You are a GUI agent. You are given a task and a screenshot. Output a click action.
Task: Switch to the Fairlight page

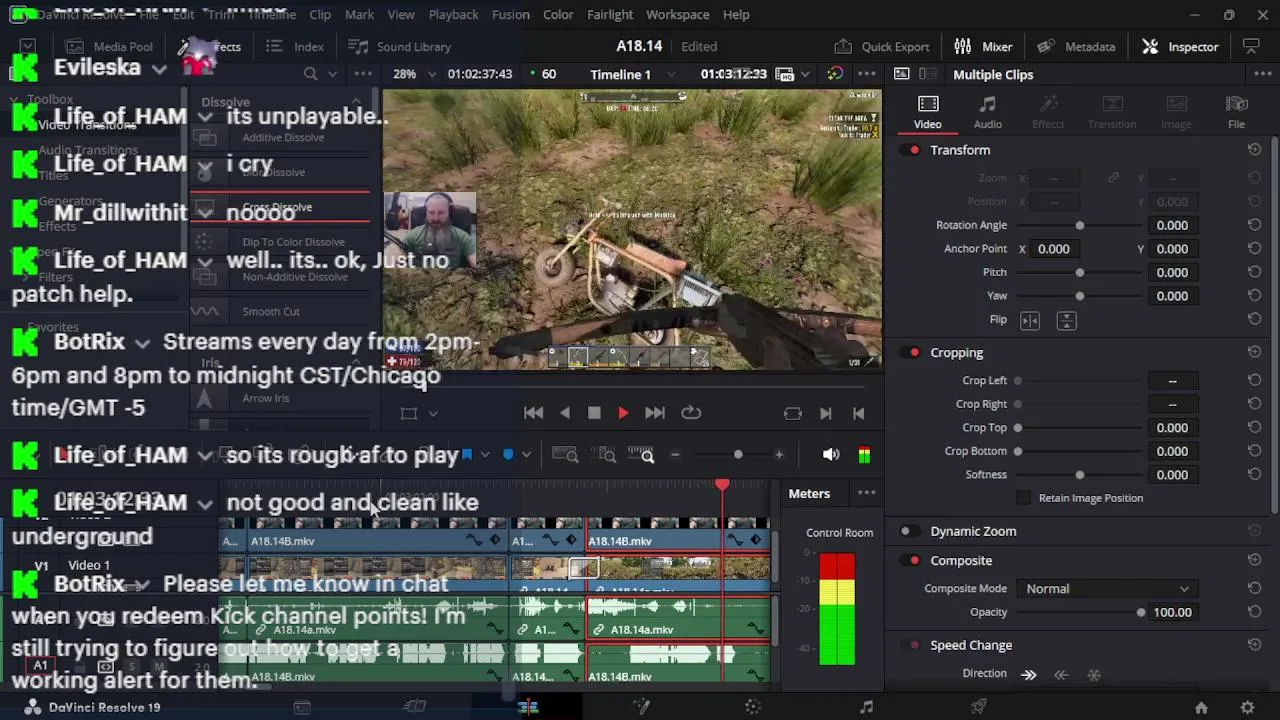(x=866, y=707)
